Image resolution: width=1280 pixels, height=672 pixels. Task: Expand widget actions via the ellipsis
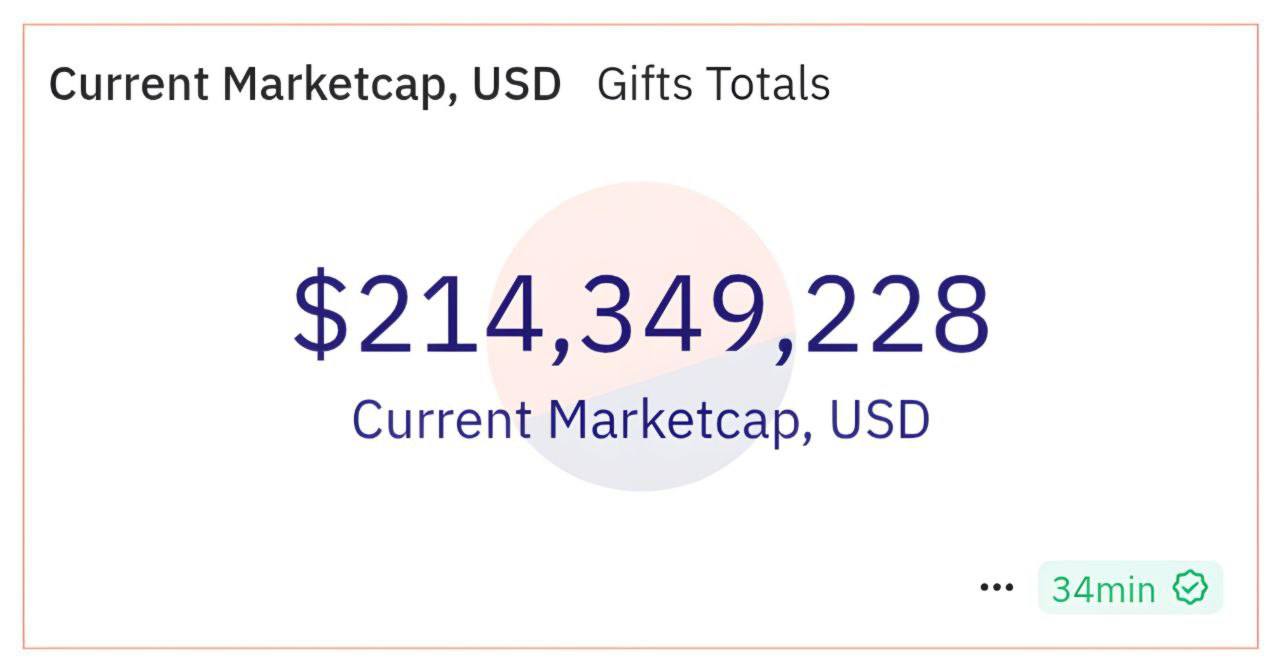[x=996, y=588]
